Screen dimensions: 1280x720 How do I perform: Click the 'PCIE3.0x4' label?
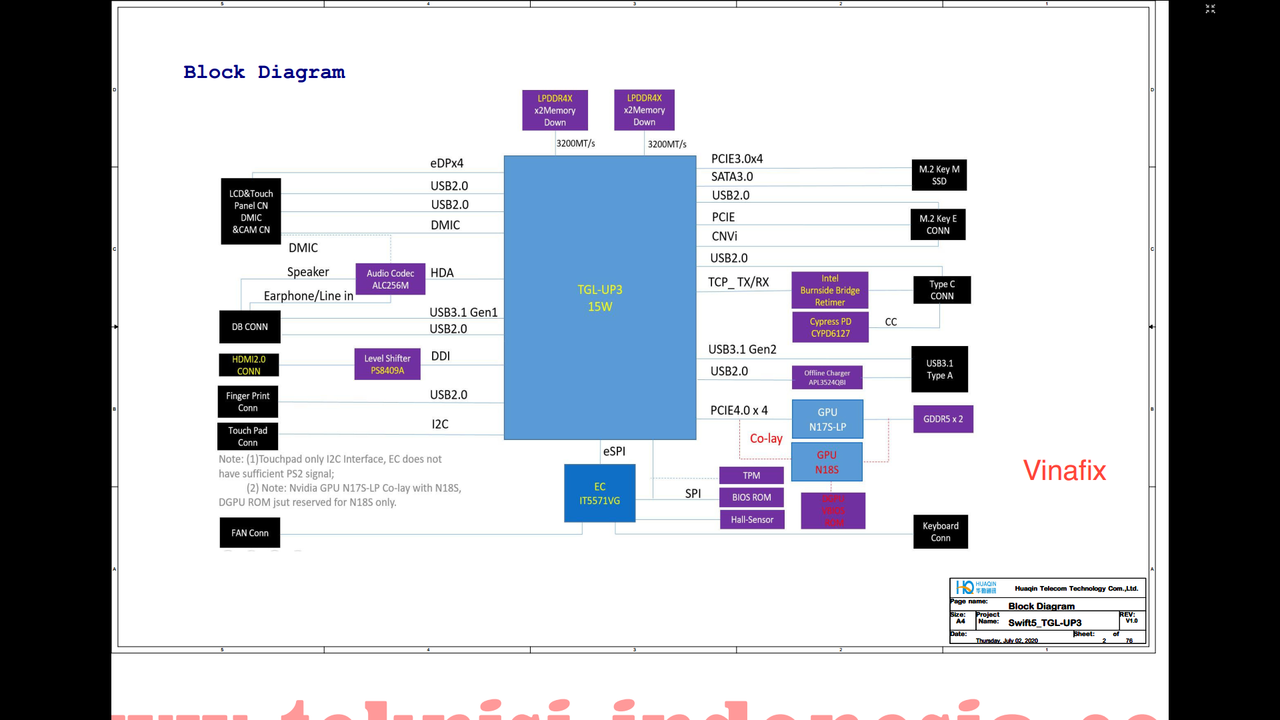click(737, 158)
